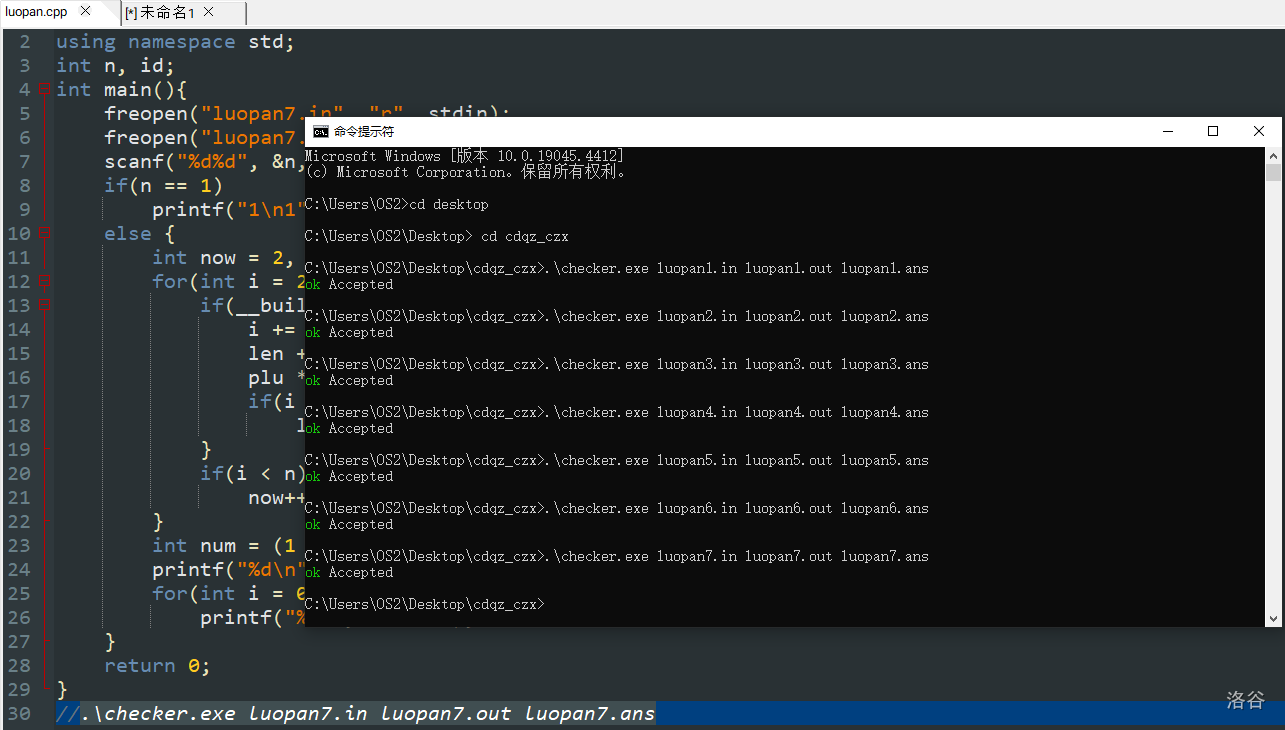Image resolution: width=1285 pixels, height=730 pixels.
Task: Click the console scrollbar down arrow
Action: click(1273, 619)
